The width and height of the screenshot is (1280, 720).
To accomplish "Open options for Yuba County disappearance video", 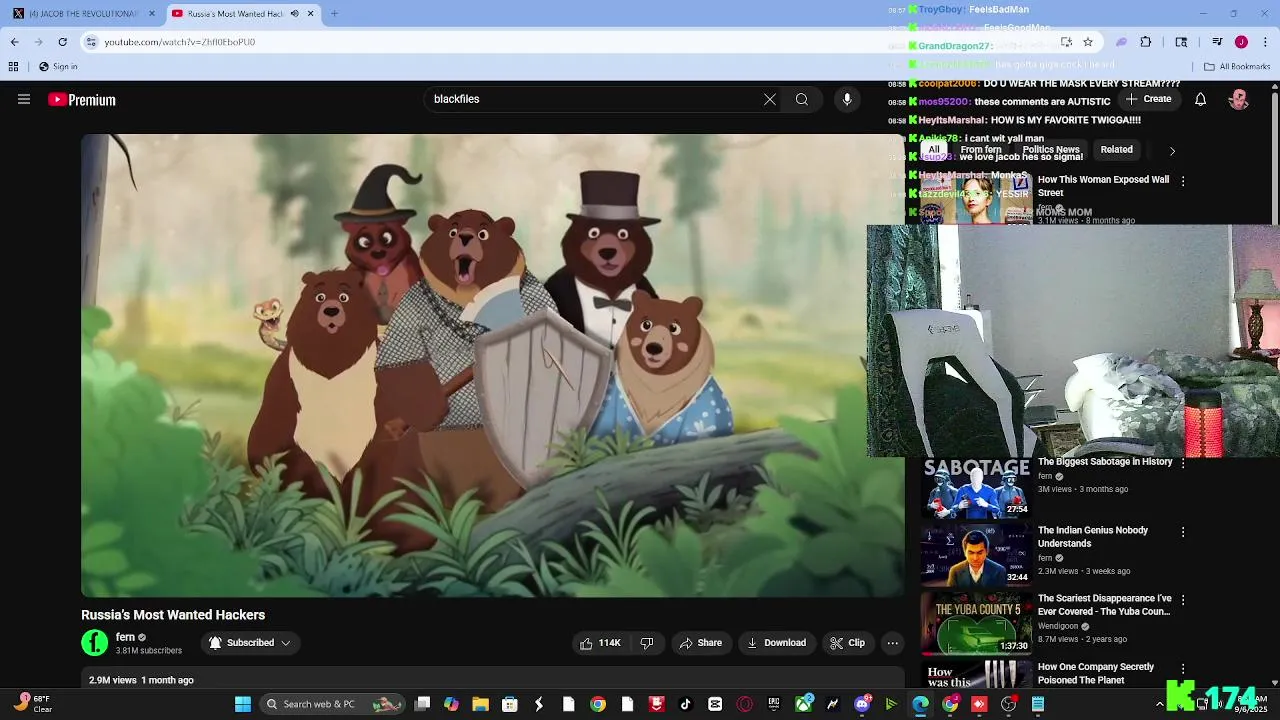I will pyautogui.click(x=1183, y=600).
